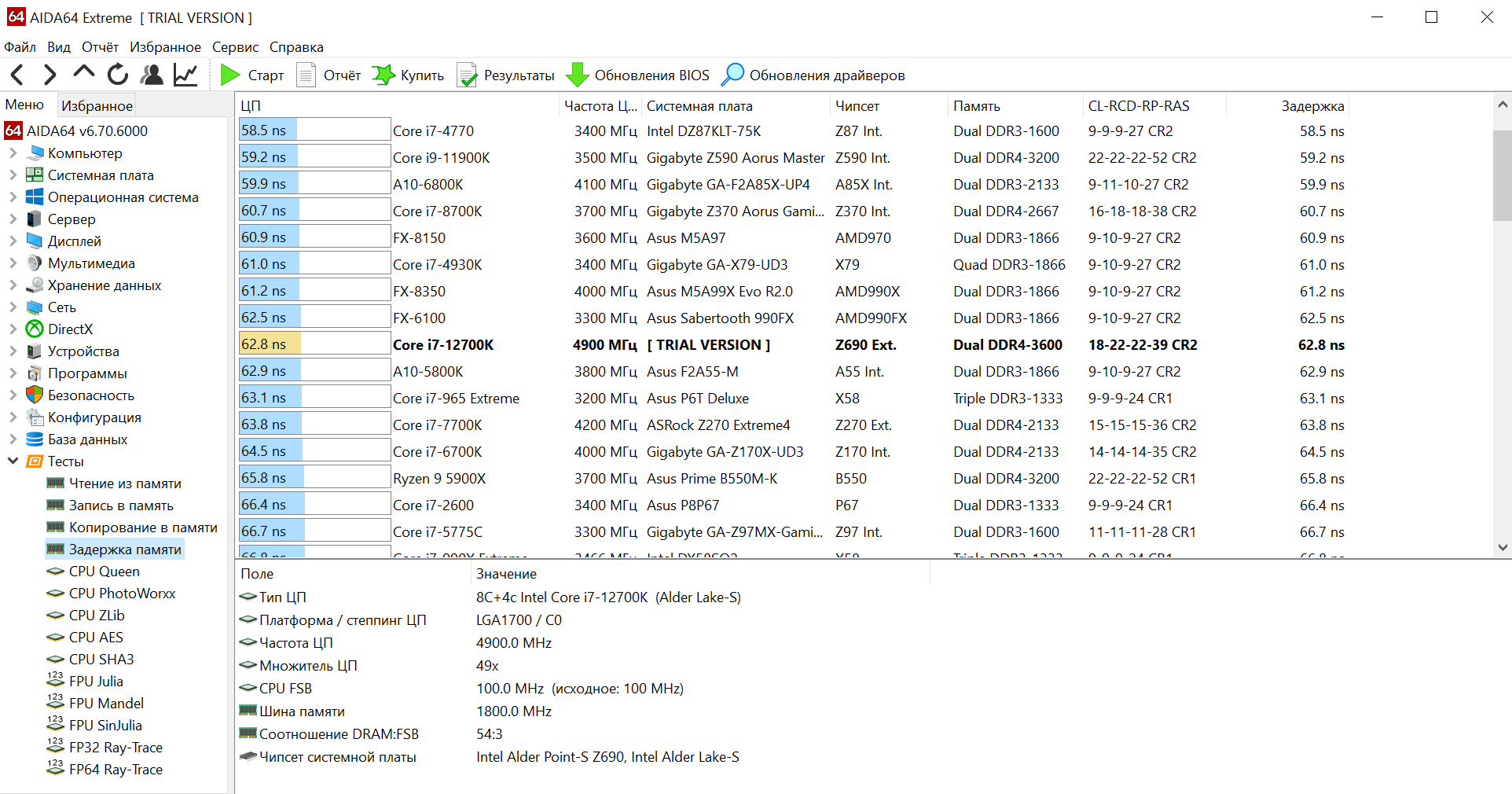Click the DirectX Xbox icon
Screen dimensions: 1512x794
tap(35, 329)
